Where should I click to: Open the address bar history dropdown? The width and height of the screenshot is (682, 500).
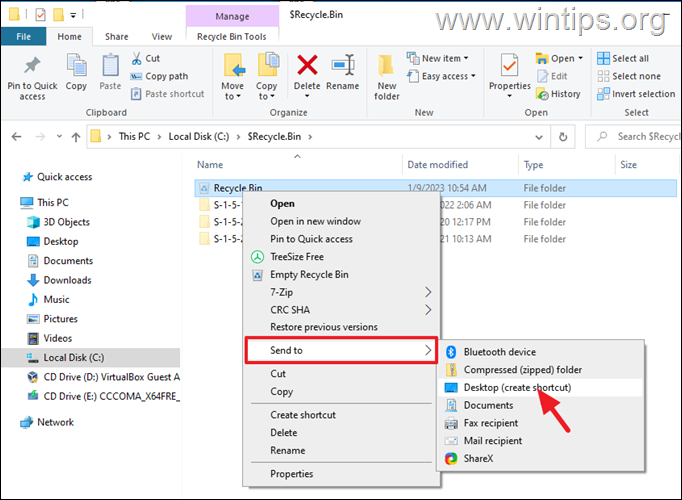click(538, 137)
